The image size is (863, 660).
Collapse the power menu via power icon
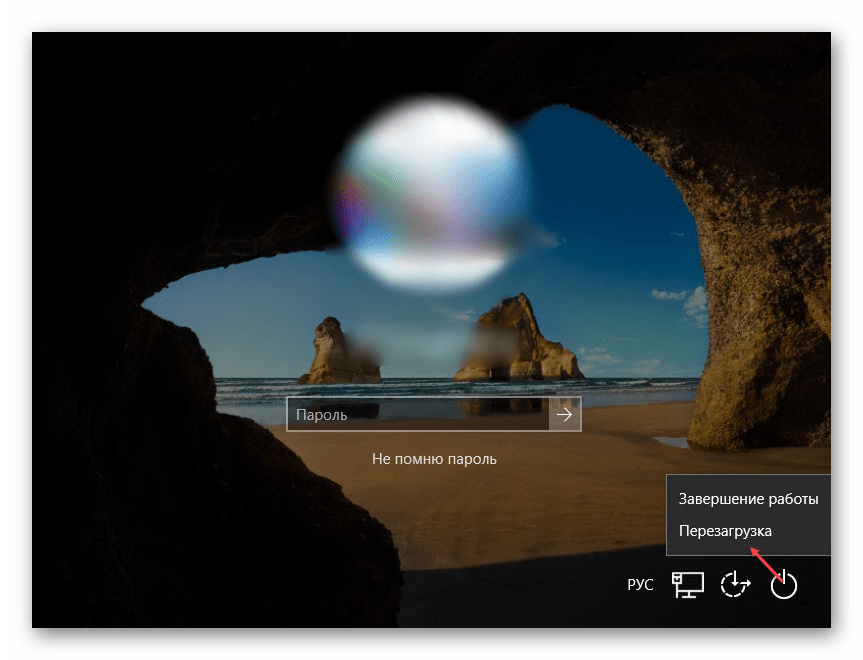[784, 585]
